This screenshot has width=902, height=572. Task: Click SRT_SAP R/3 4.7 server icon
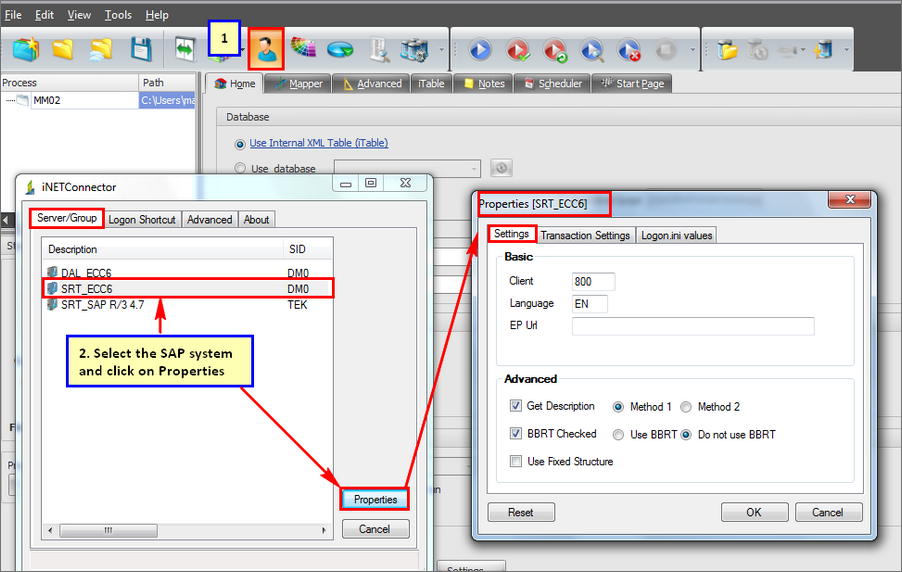point(52,304)
